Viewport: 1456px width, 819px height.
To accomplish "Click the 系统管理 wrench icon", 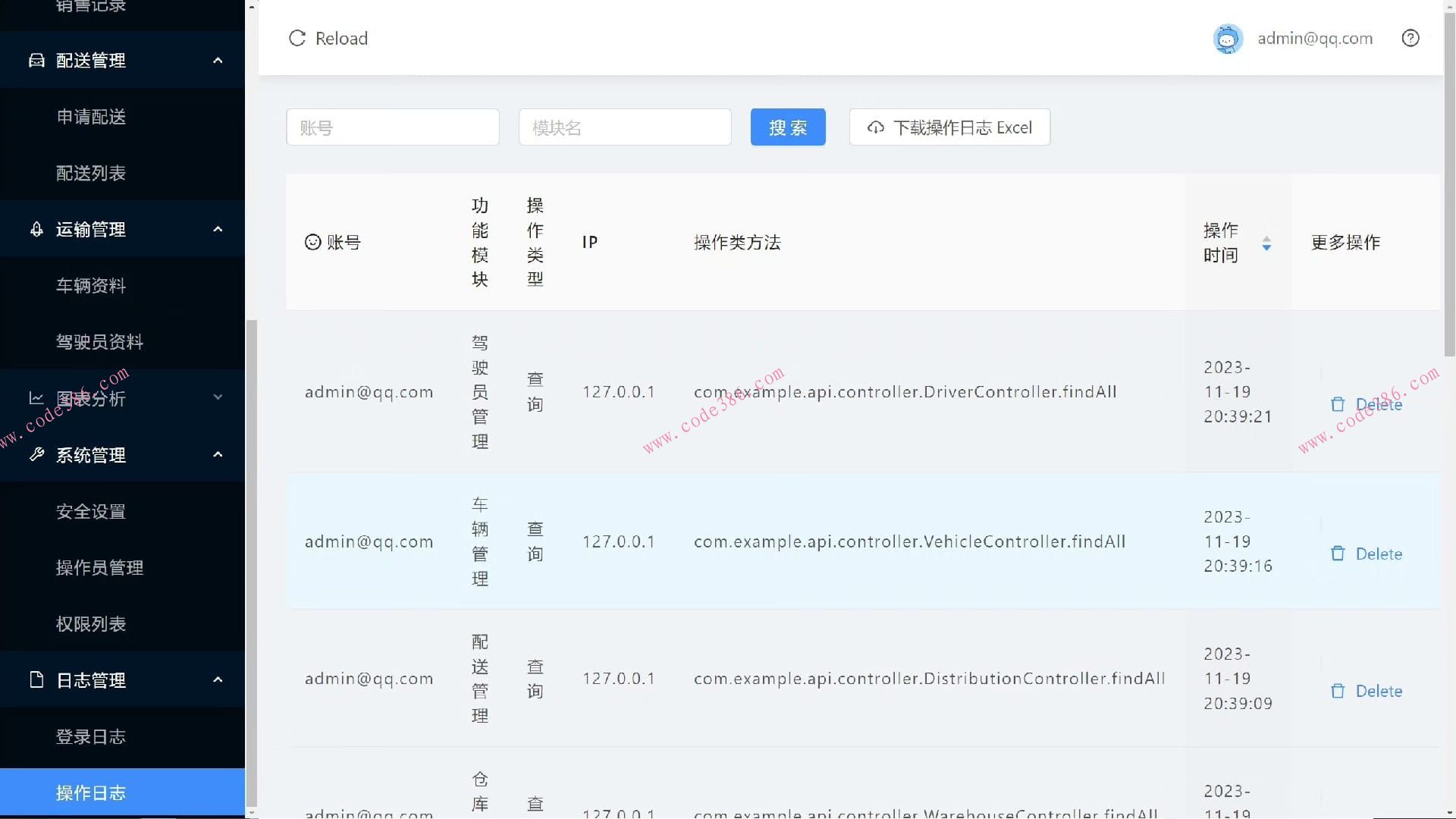I will [x=36, y=455].
